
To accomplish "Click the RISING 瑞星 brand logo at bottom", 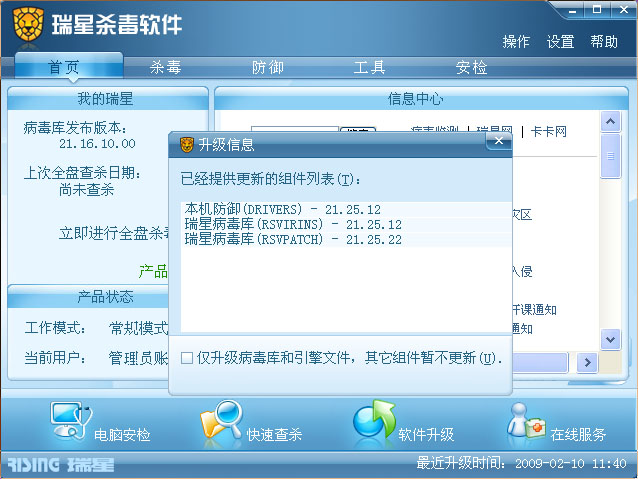I will coord(61,465).
